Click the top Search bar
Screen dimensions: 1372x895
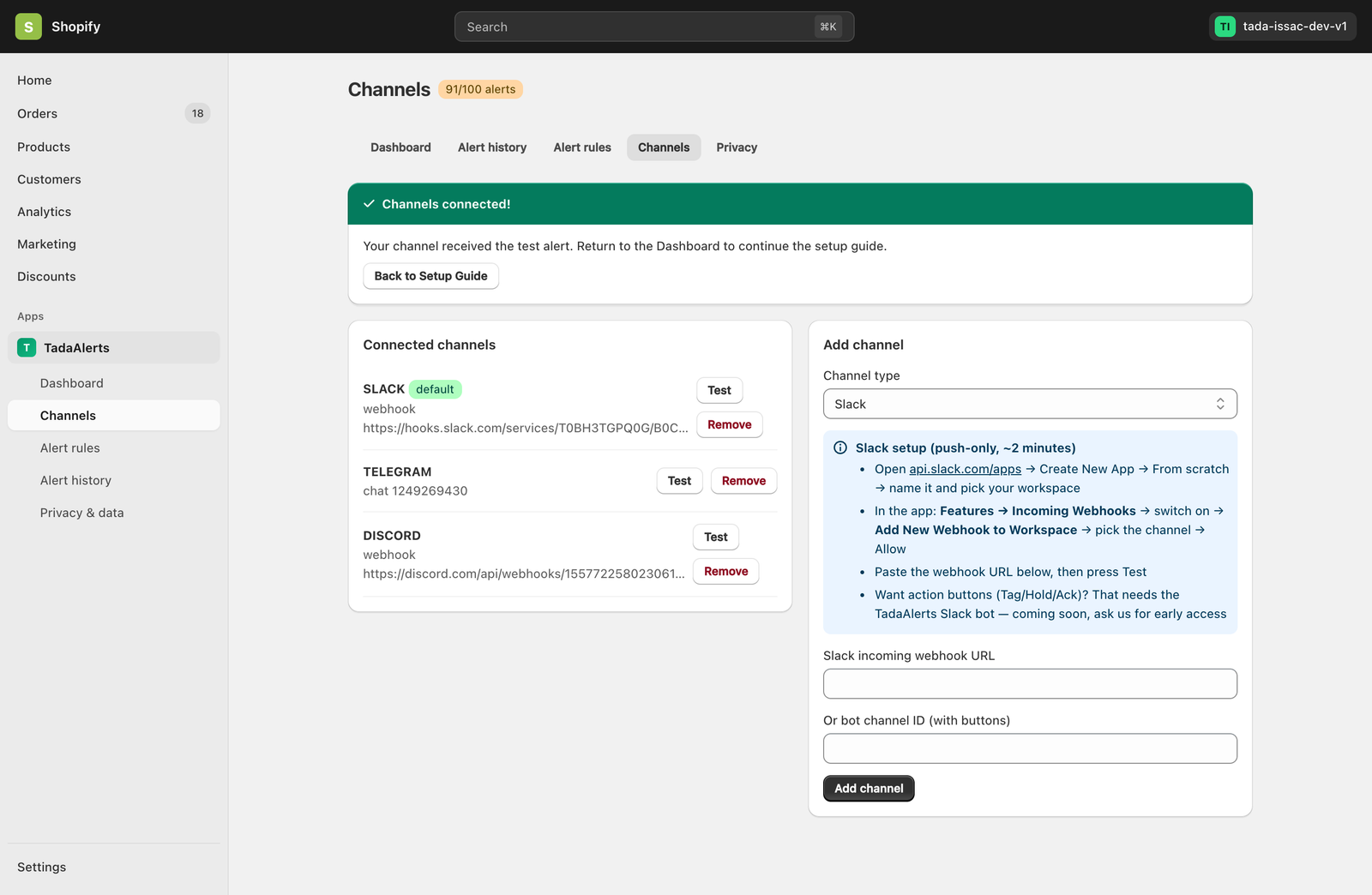pos(654,27)
